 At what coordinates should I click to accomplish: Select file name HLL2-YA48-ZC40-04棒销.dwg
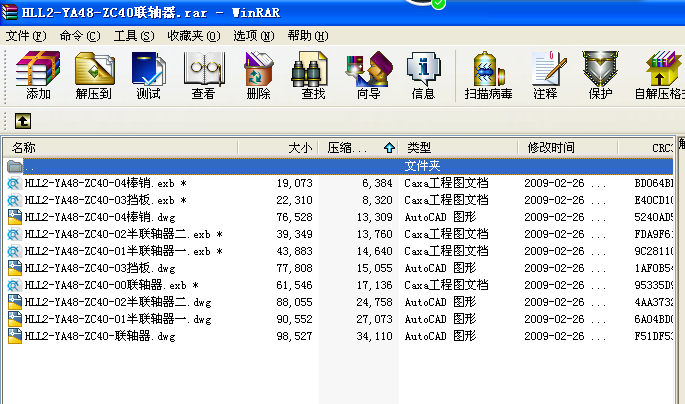click(x=100, y=217)
